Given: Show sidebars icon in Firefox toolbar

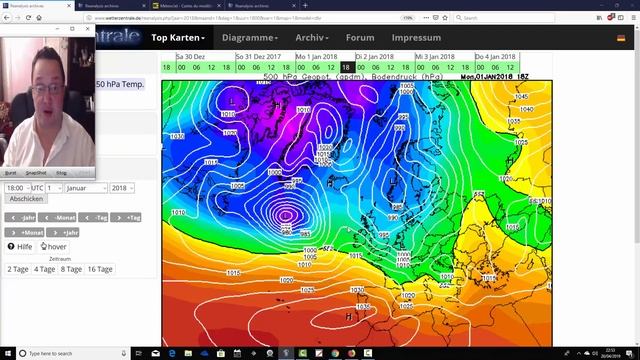Looking at the screenshot, I should pyautogui.click(x=621, y=18).
